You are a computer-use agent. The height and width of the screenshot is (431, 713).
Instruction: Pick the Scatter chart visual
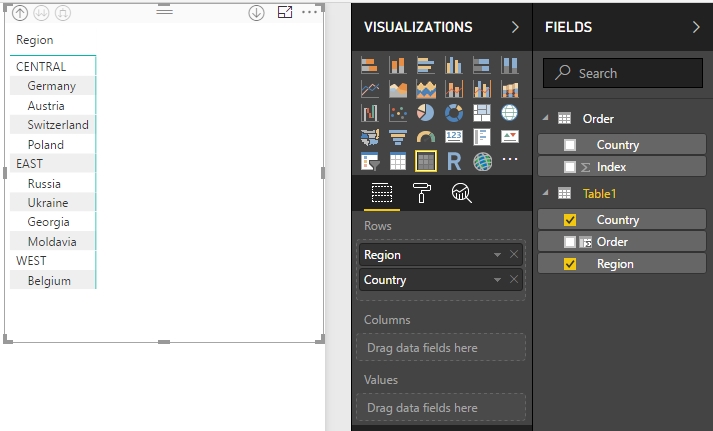click(397, 113)
